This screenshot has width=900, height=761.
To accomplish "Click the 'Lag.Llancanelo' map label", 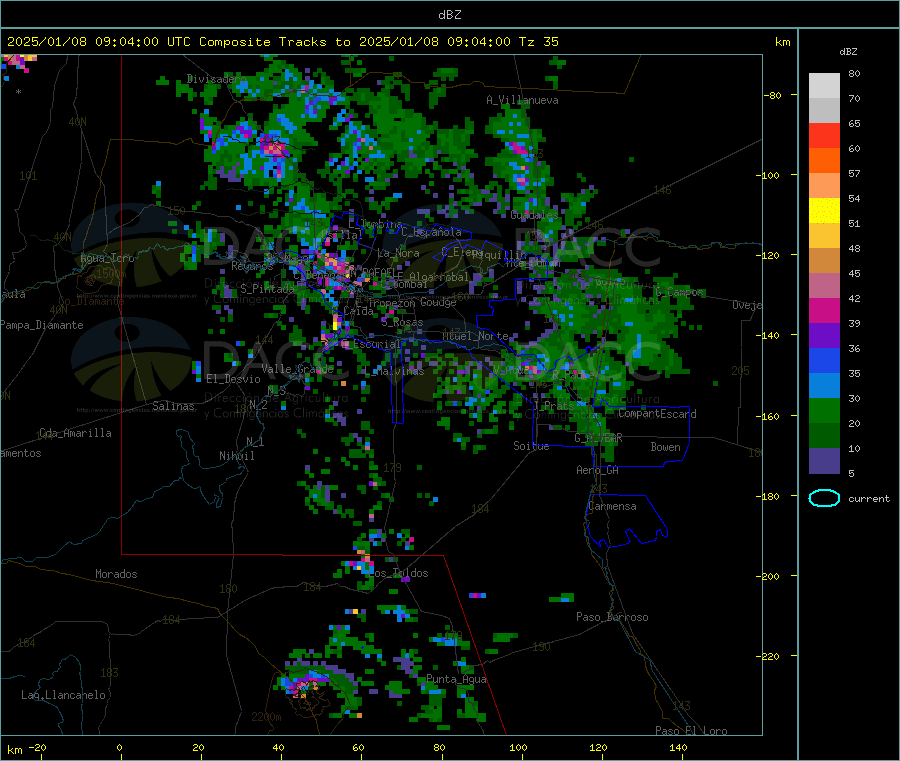I will click(x=63, y=695).
